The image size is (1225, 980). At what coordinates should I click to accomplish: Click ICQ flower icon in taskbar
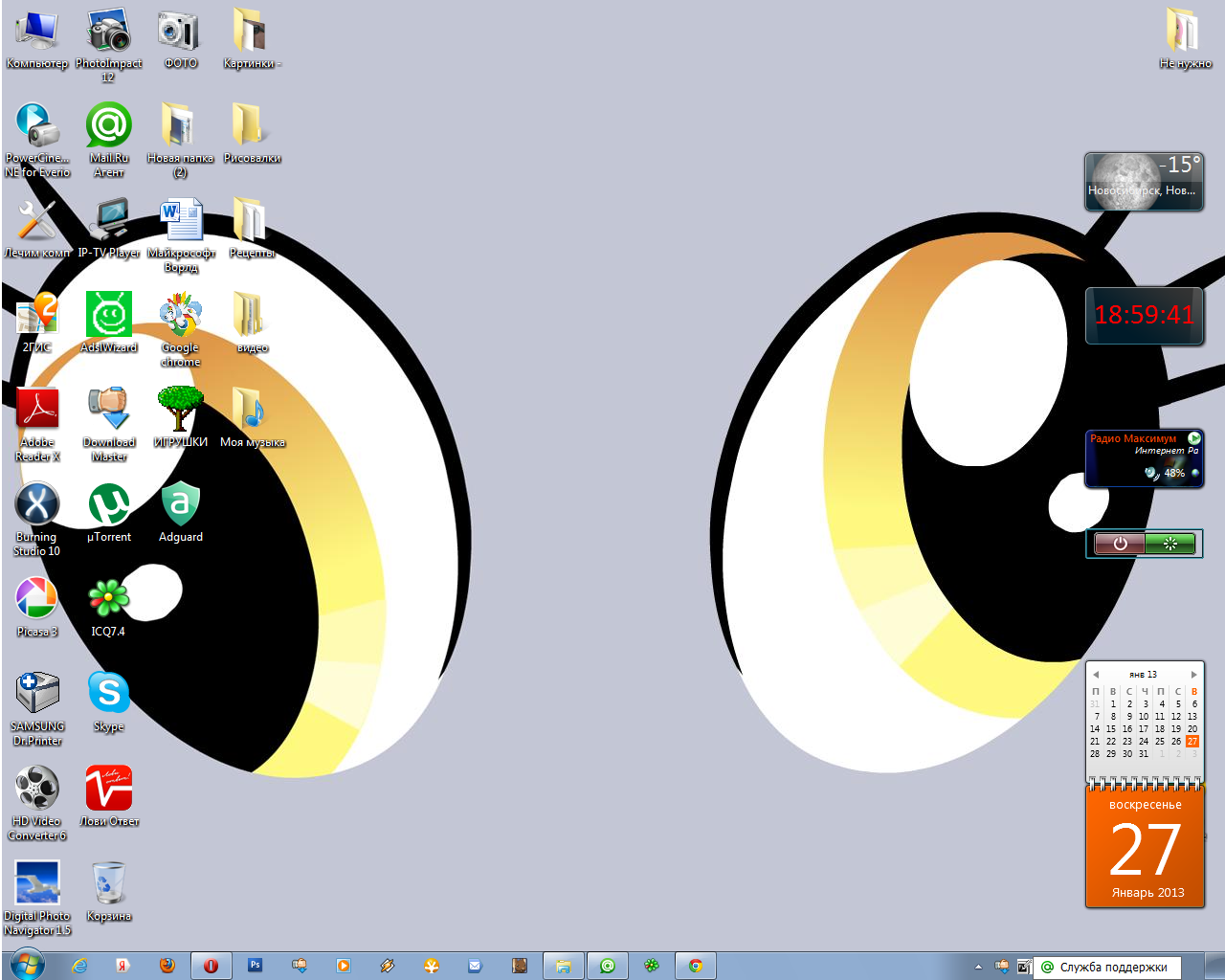[x=652, y=966]
